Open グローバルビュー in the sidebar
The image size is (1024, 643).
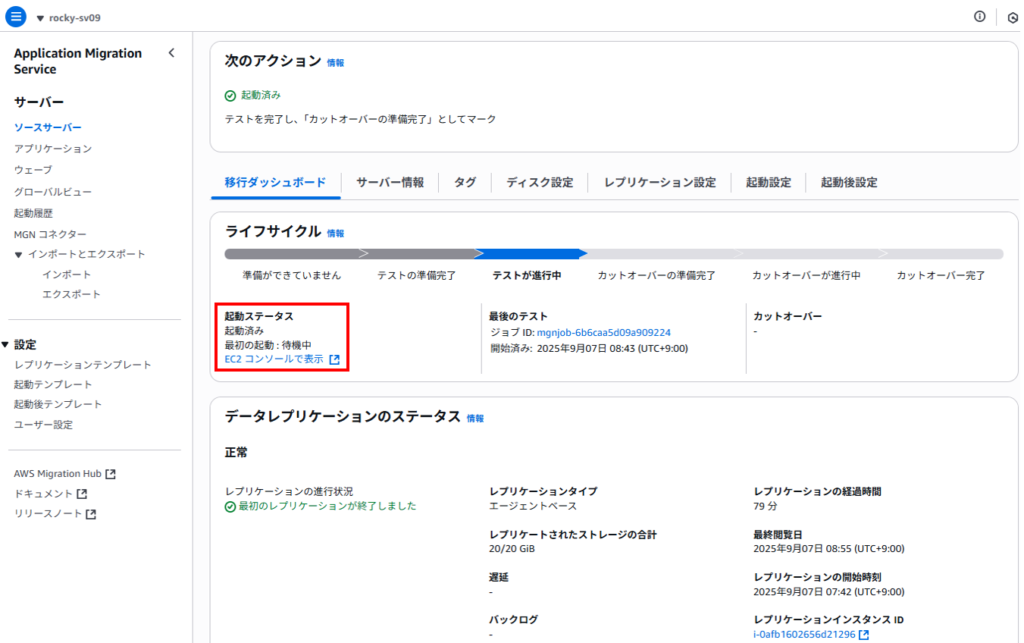[x=53, y=192]
